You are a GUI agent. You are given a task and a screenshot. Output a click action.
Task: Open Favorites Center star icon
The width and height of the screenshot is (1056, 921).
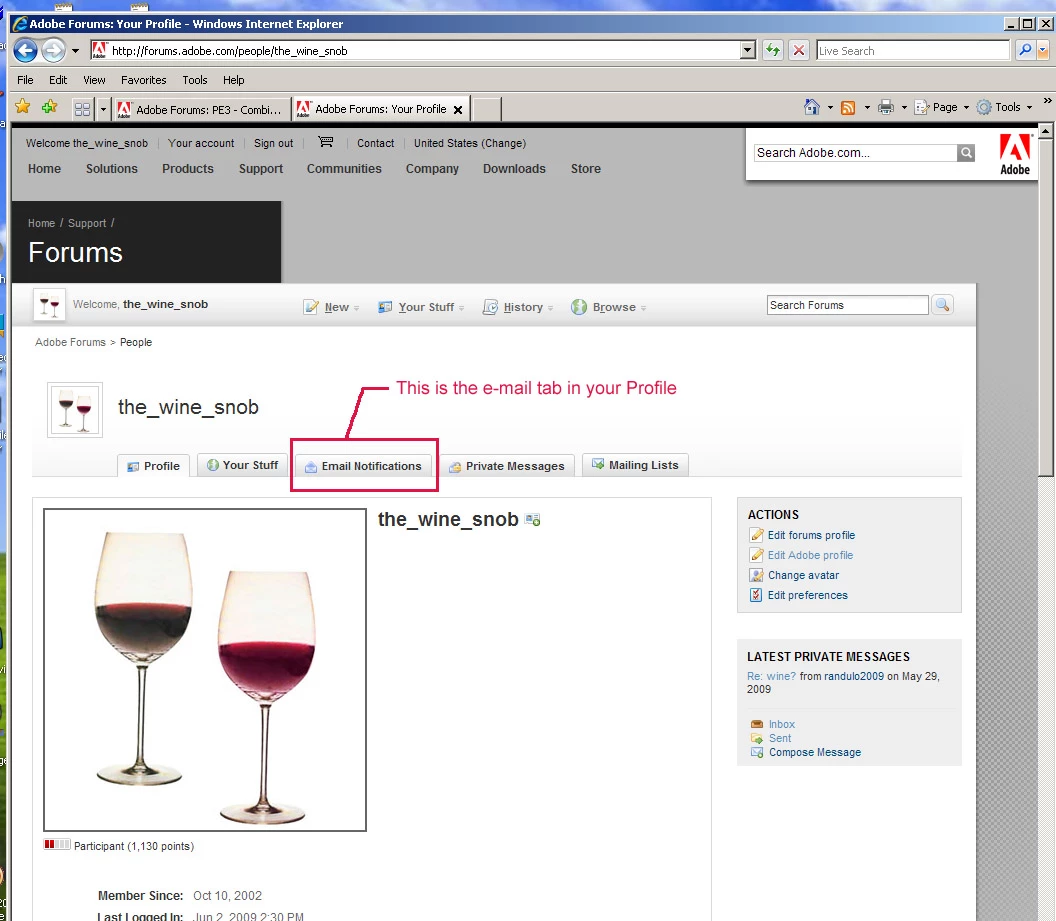click(23, 107)
